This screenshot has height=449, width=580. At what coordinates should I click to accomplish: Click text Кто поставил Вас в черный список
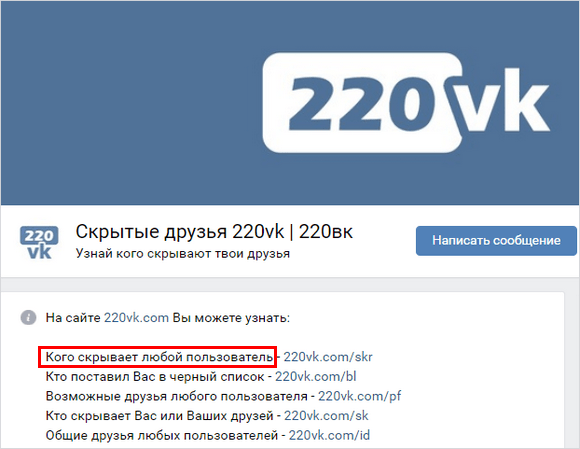[155, 377]
